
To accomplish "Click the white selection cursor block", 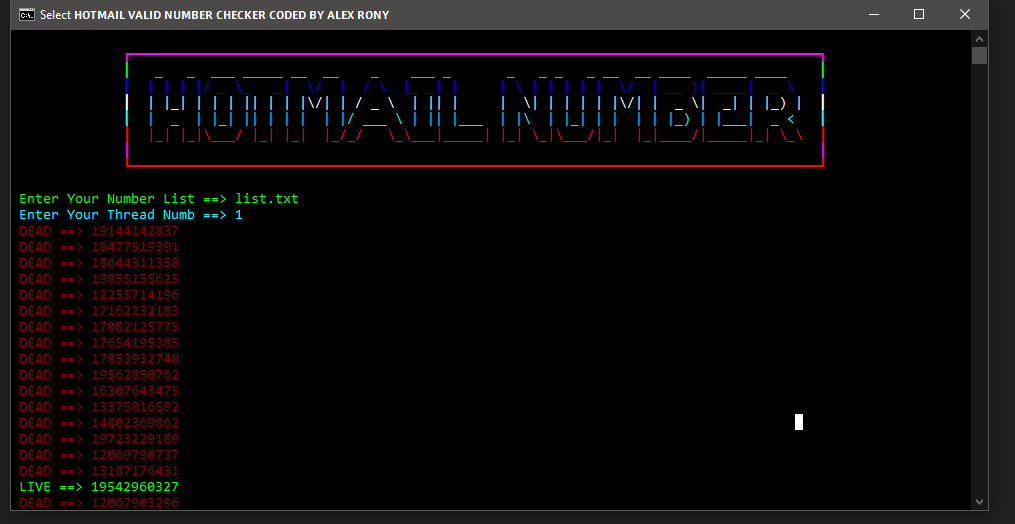I will [x=799, y=422].
